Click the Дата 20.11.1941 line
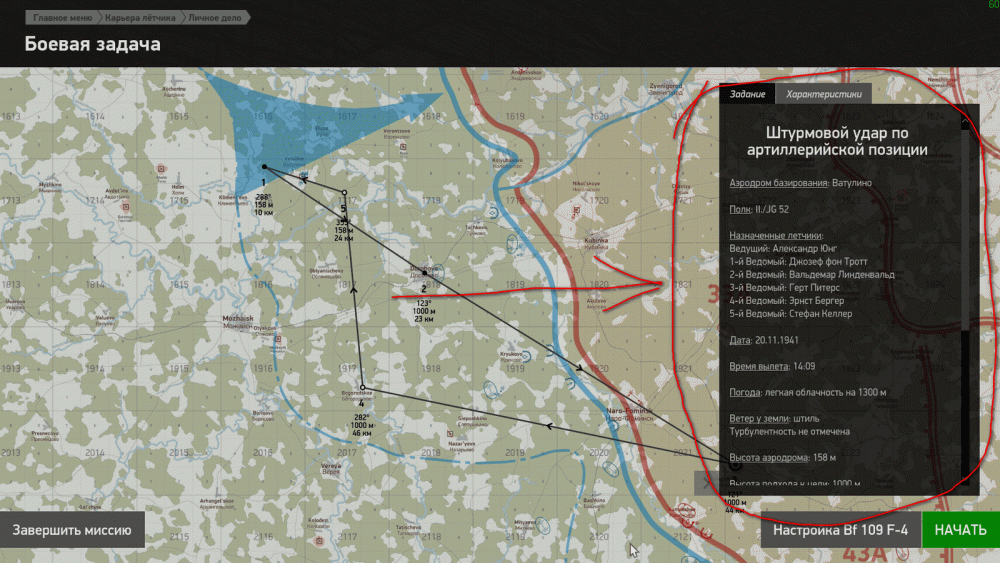Image resolution: width=1000 pixels, height=563 pixels. pyautogui.click(x=763, y=340)
